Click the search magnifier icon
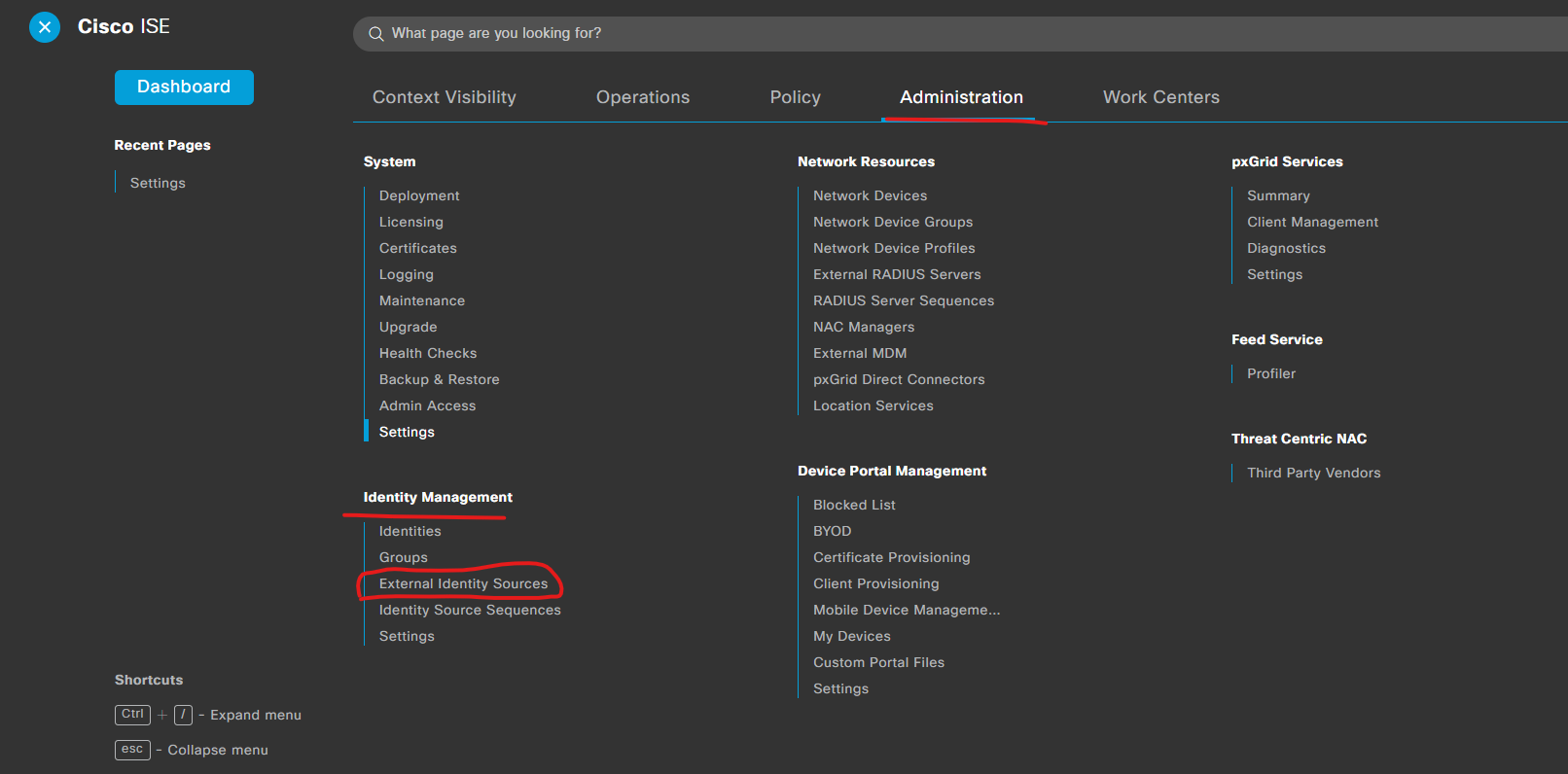The image size is (1568, 774). tap(376, 34)
